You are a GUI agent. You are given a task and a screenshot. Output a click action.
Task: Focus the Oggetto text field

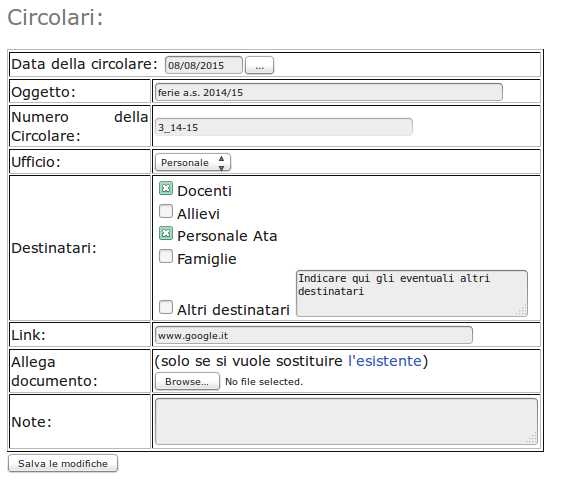point(328,92)
